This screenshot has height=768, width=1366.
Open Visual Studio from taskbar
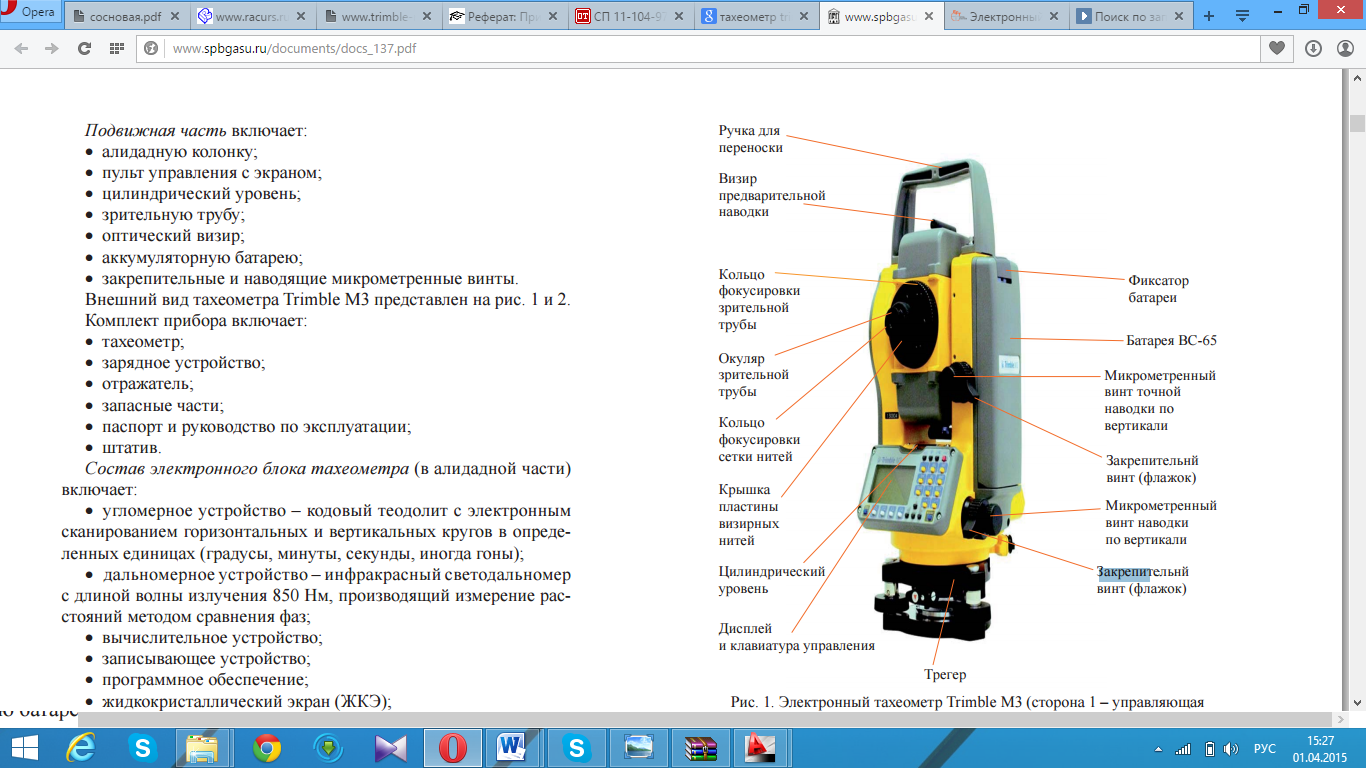tap(390, 748)
